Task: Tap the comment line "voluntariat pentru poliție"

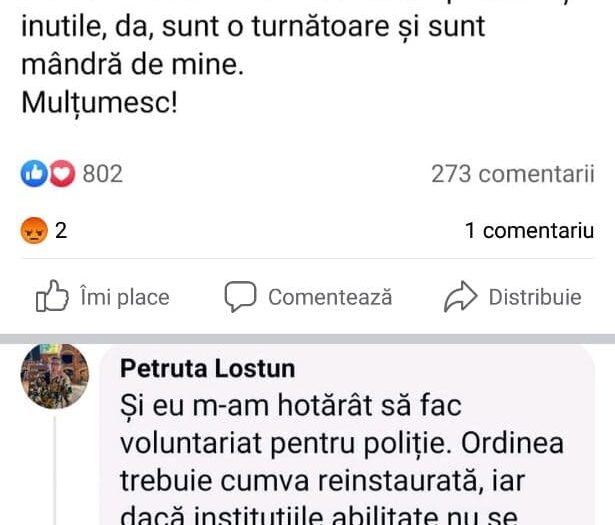Action: [x=342, y=443]
